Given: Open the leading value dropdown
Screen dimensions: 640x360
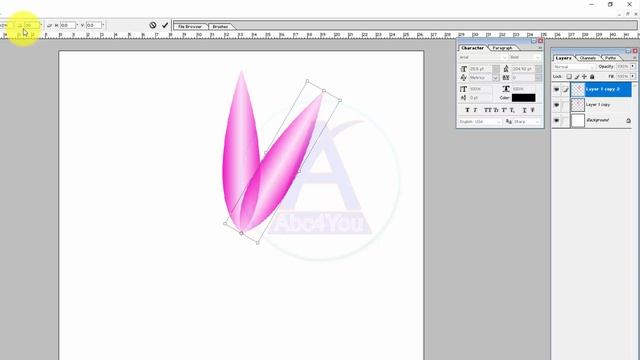Looking at the screenshot, I should [538, 69].
